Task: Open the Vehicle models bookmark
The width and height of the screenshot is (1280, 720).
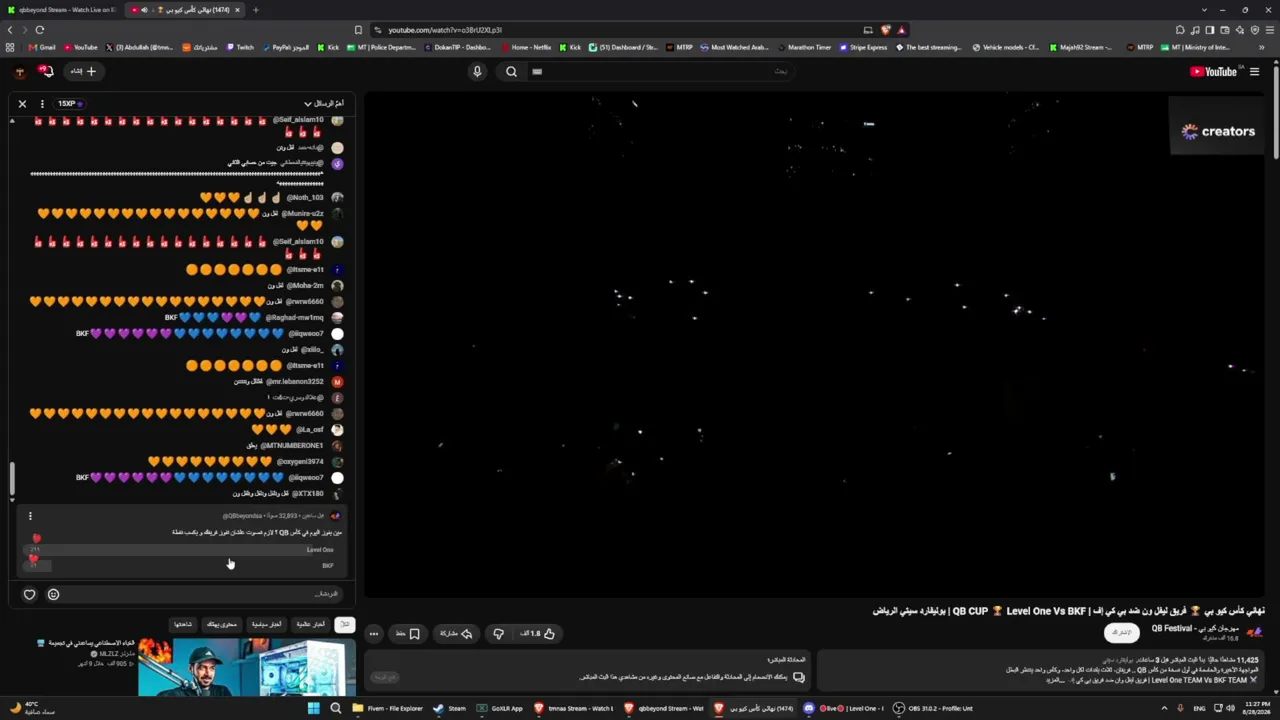Action: click(x=1007, y=47)
